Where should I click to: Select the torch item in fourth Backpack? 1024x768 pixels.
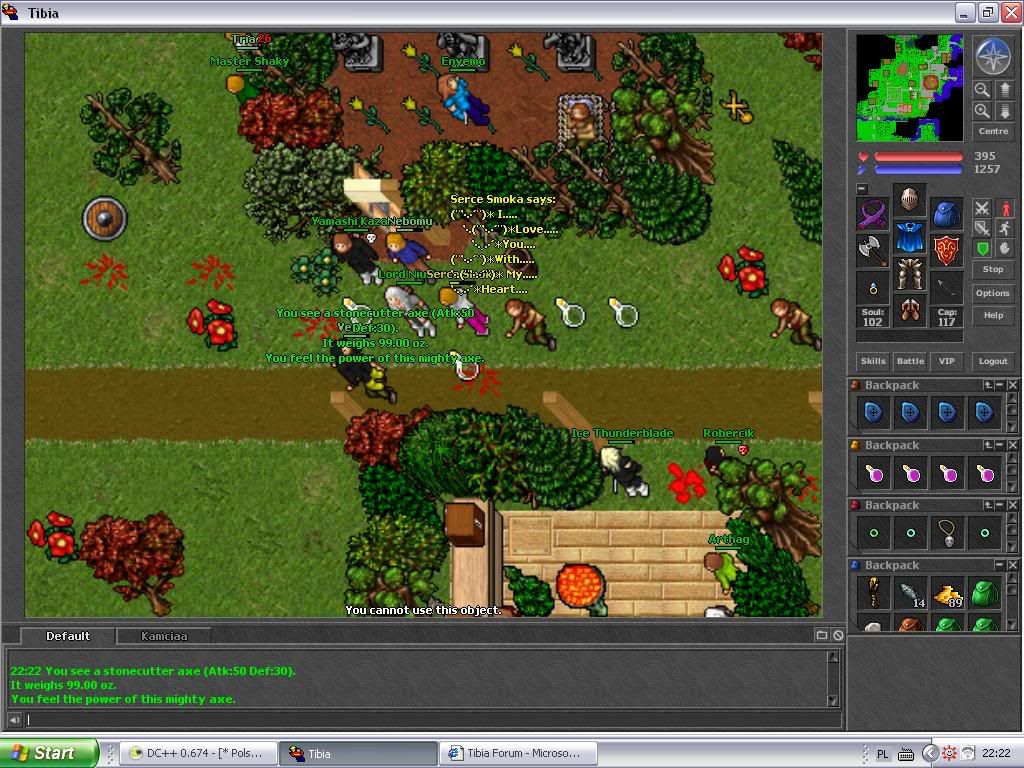874,593
